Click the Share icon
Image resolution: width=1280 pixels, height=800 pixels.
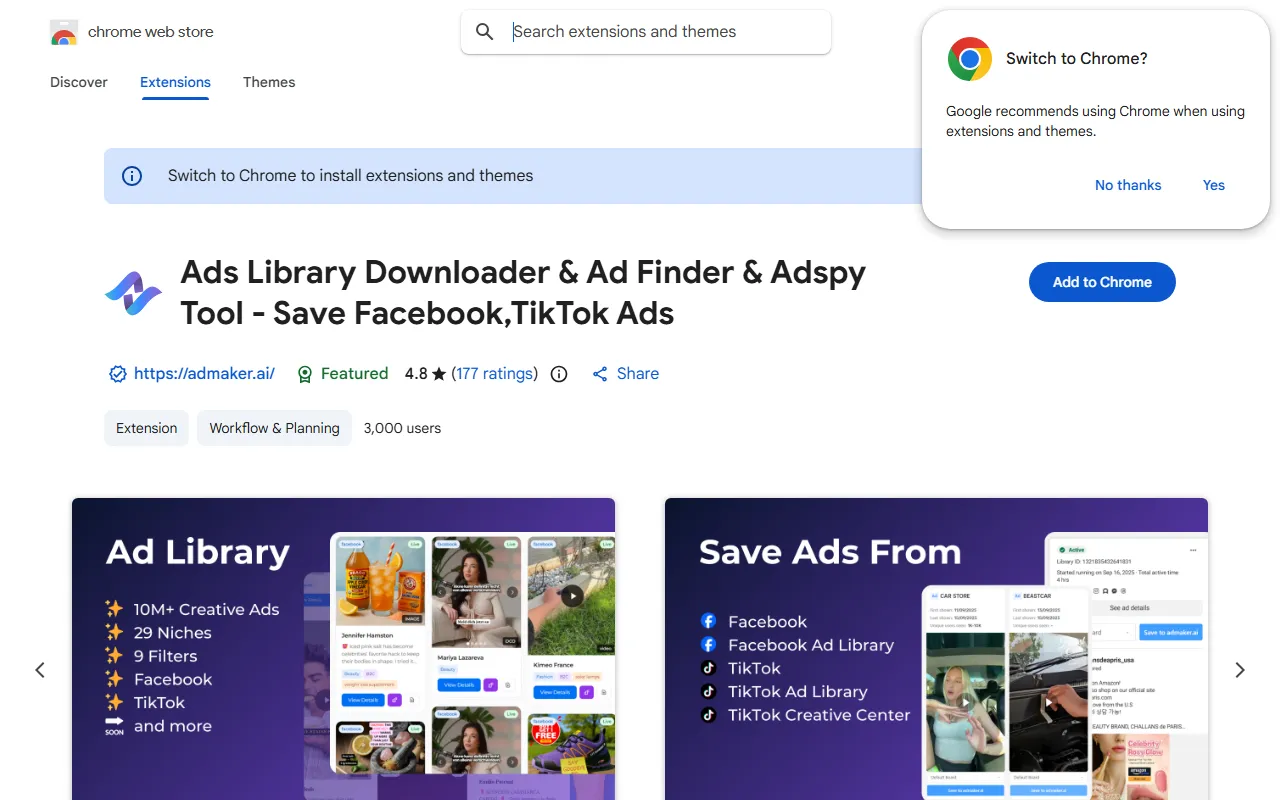click(x=600, y=374)
